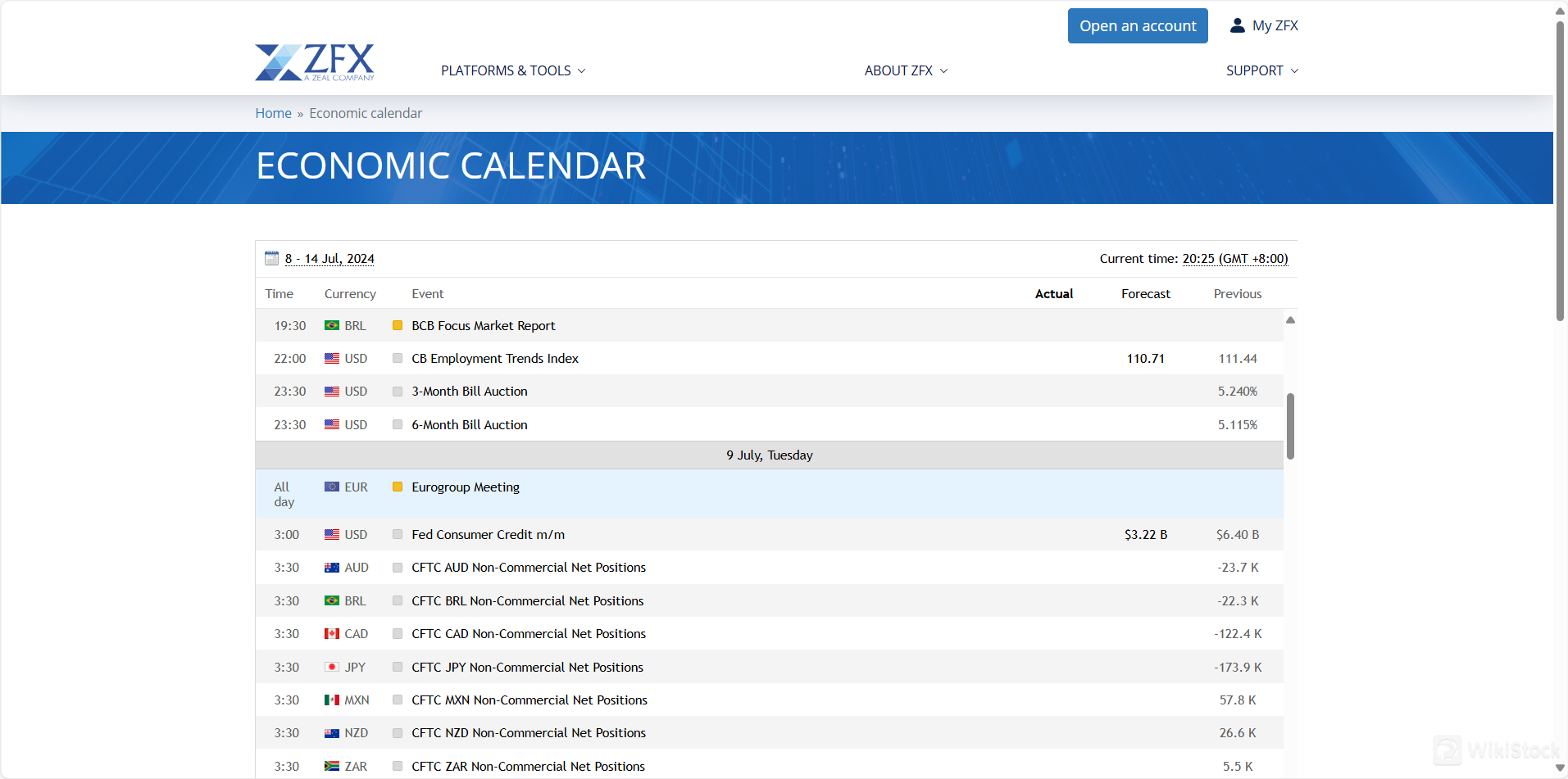Expand the ABOUT ZFX dropdown
Screen dimensions: 1568x779
pos(906,70)
